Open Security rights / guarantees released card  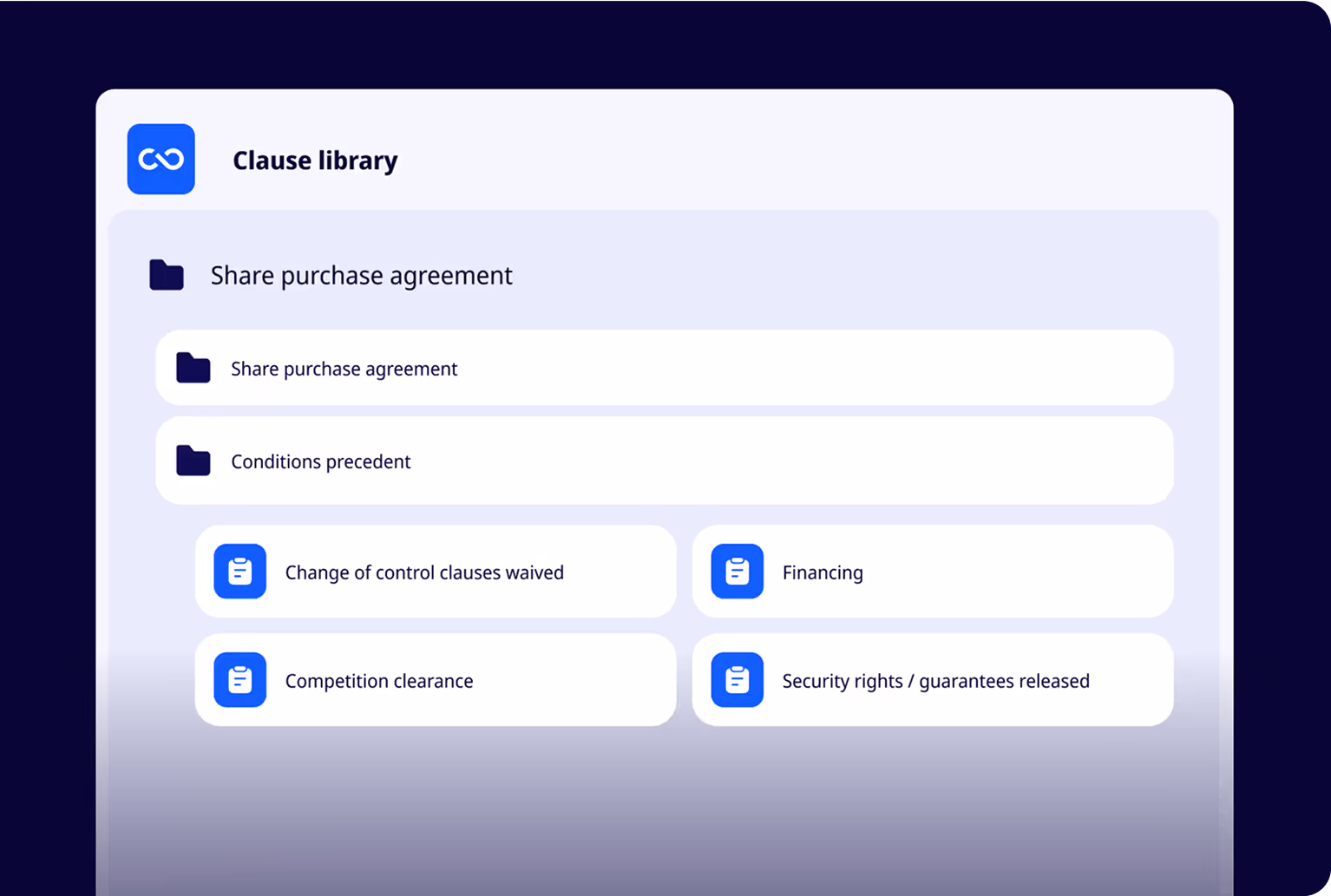point(933,680)
